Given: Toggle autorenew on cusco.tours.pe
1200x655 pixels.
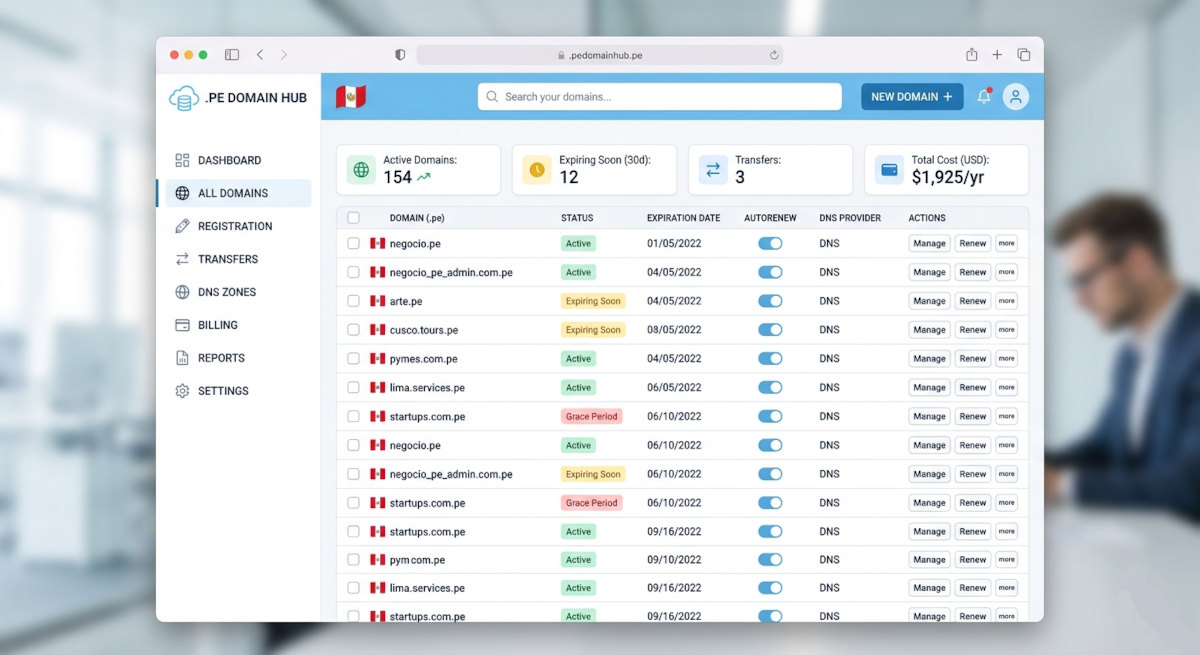Looking at the screenshot, I should click(x=770, y=330).
